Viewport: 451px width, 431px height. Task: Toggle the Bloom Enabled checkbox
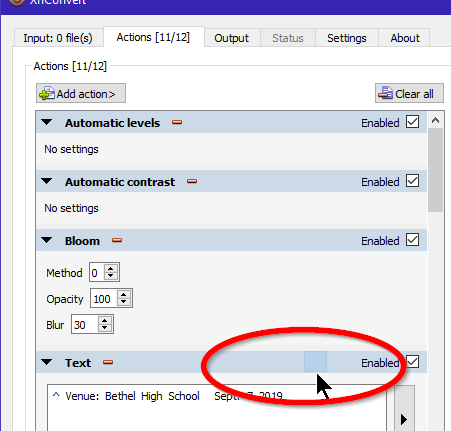pos(413,240)
